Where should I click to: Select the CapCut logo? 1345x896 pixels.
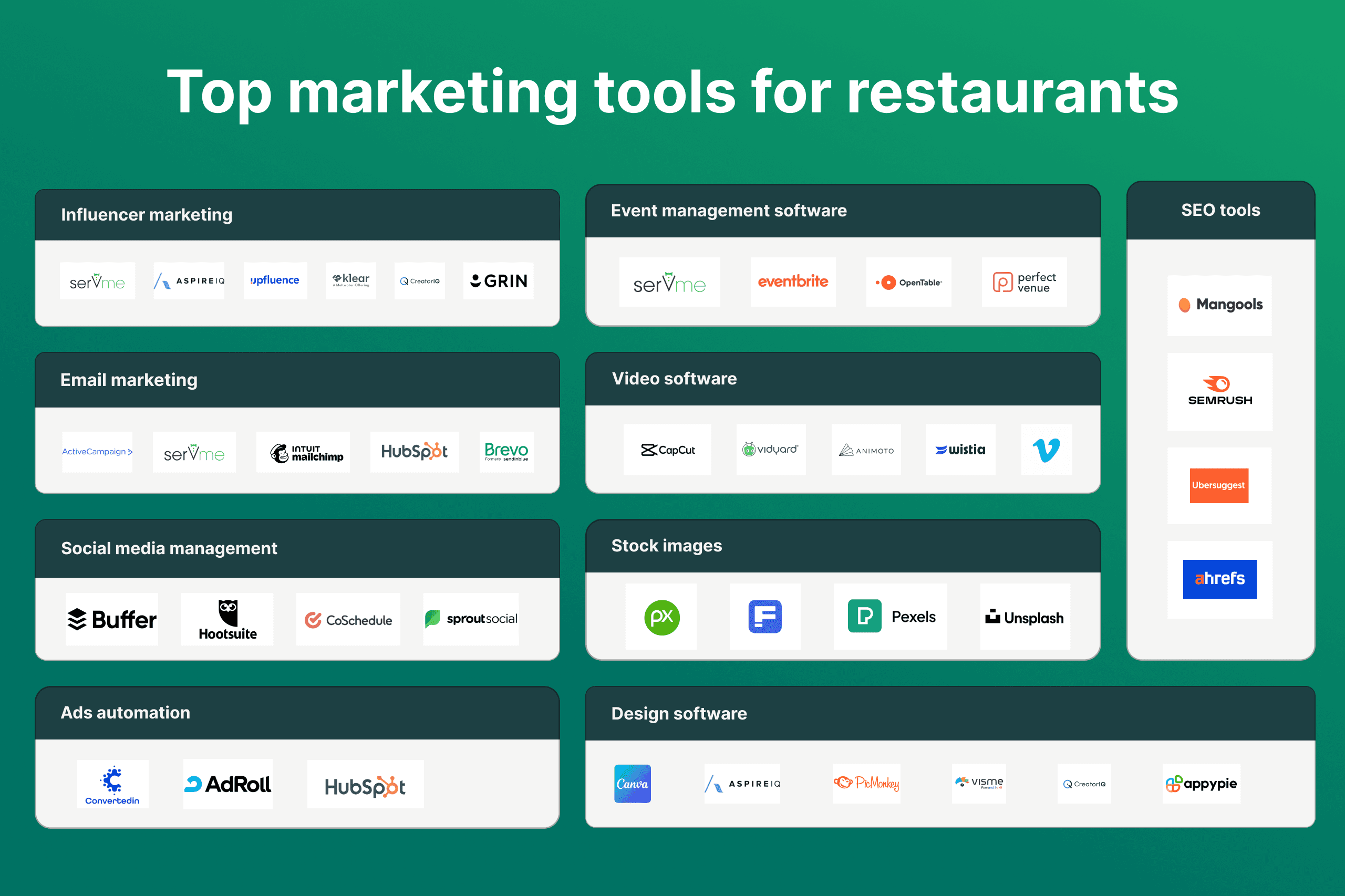[x=667, y=449]
